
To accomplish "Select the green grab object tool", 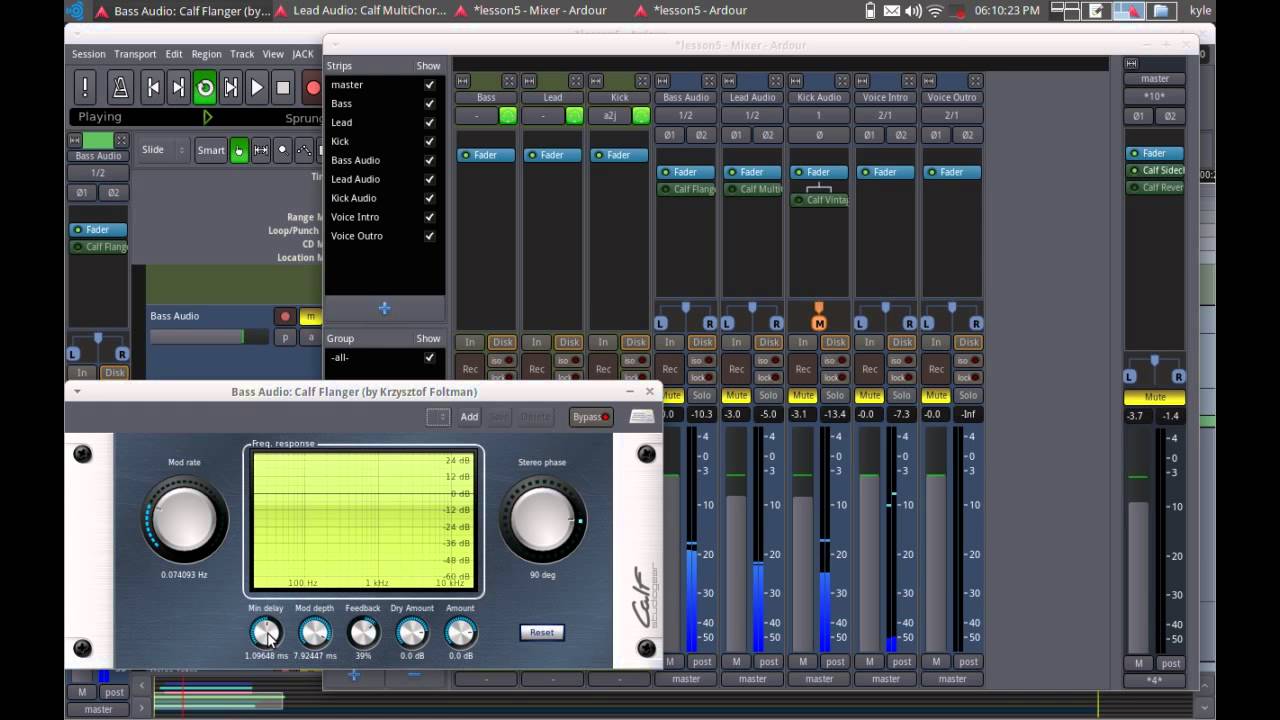I will pyautogui.click(x=239, y=150).
